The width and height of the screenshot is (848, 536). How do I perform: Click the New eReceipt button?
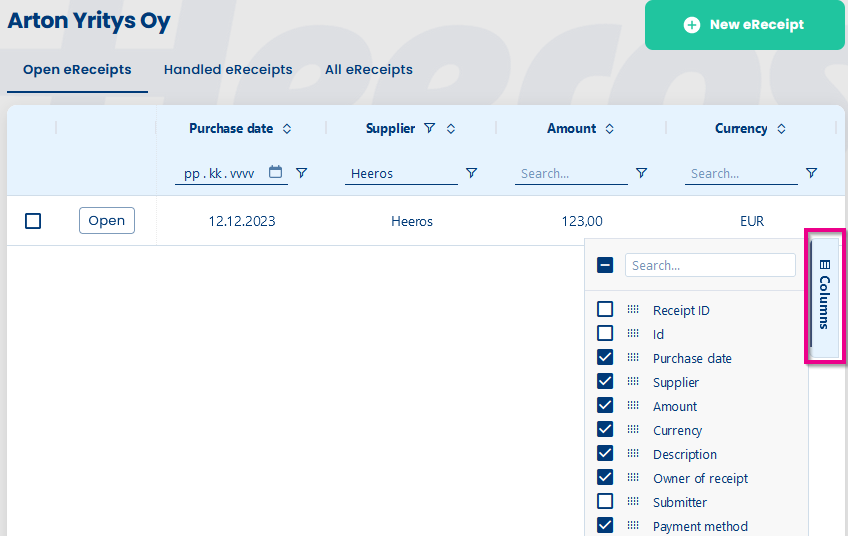tap(744, 25)
